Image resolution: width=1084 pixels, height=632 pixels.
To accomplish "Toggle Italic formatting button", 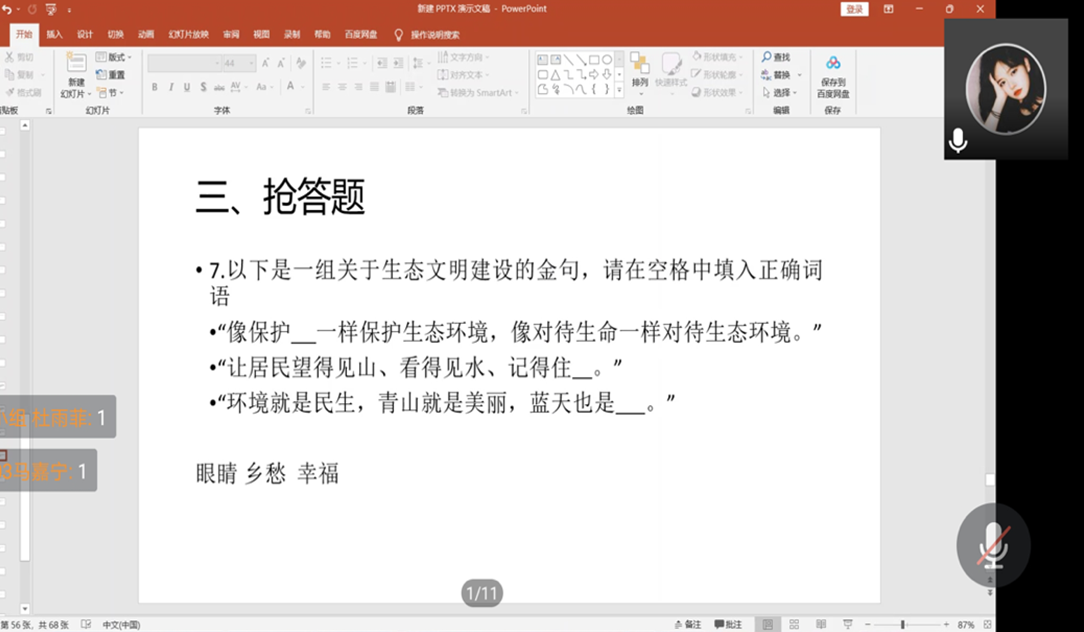I will 171,88.
